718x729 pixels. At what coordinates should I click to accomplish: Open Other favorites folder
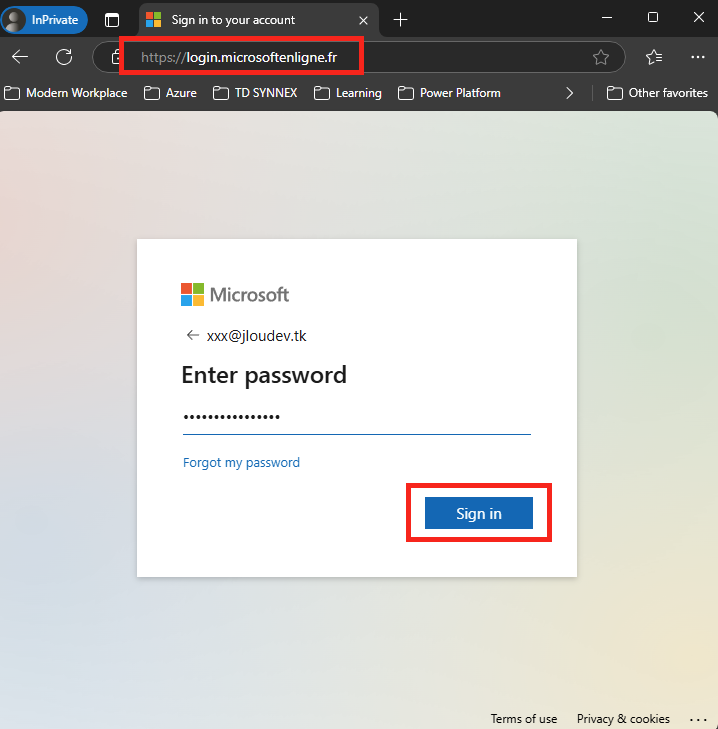coord(657,93)
